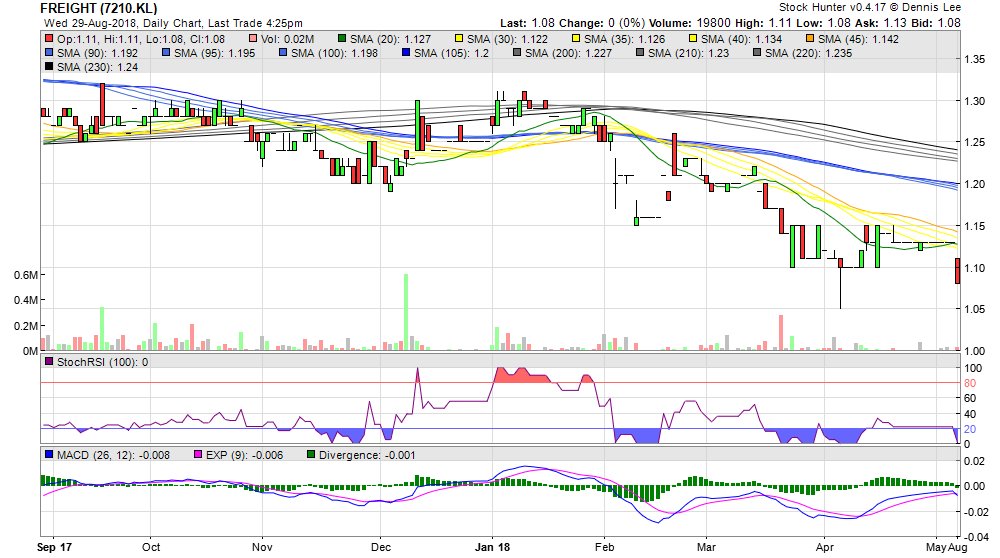Click the SMA (220) gray swatch
1000x558 pixels.
(x=758, y=53)
